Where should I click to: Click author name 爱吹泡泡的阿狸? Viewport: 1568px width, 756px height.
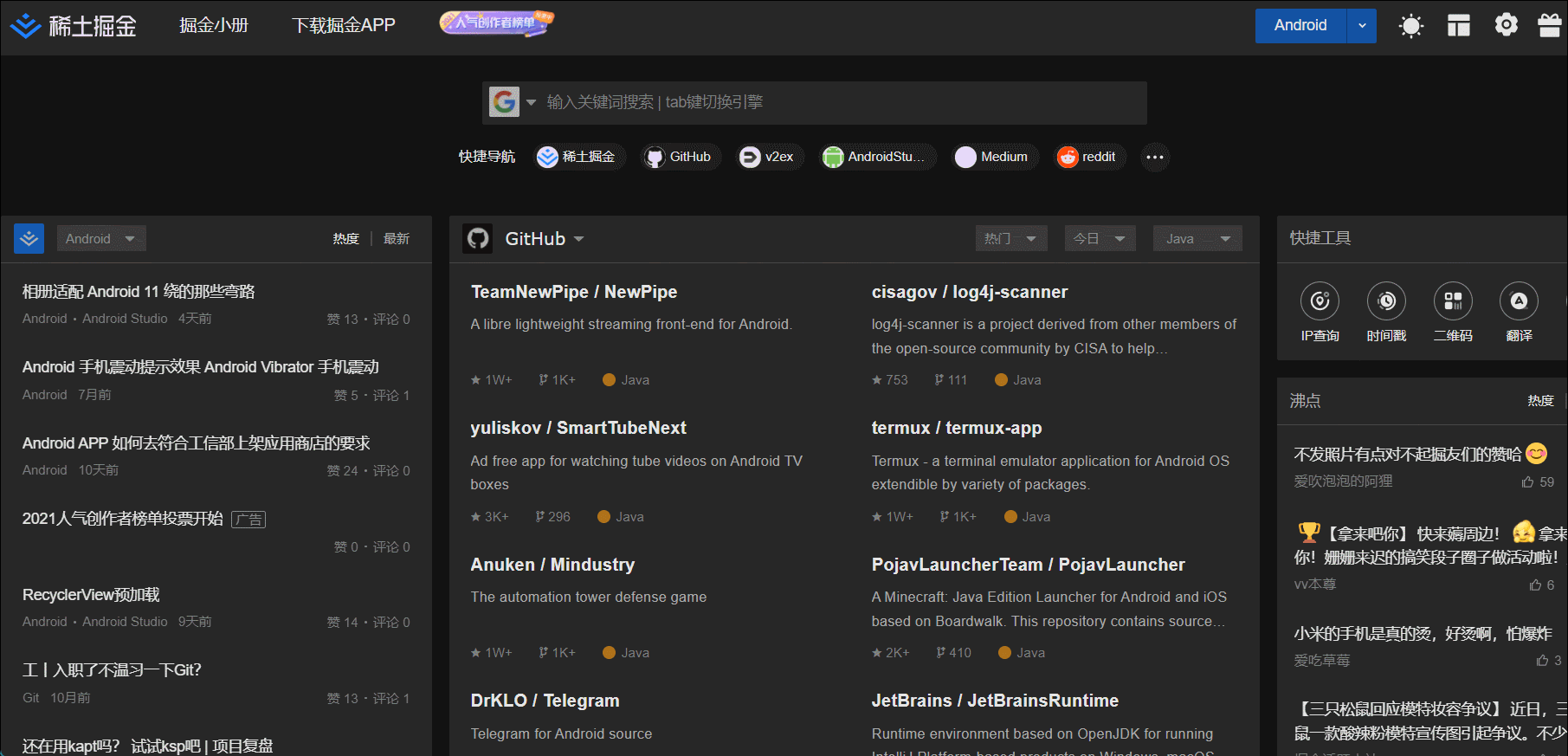pos(1343,481)
